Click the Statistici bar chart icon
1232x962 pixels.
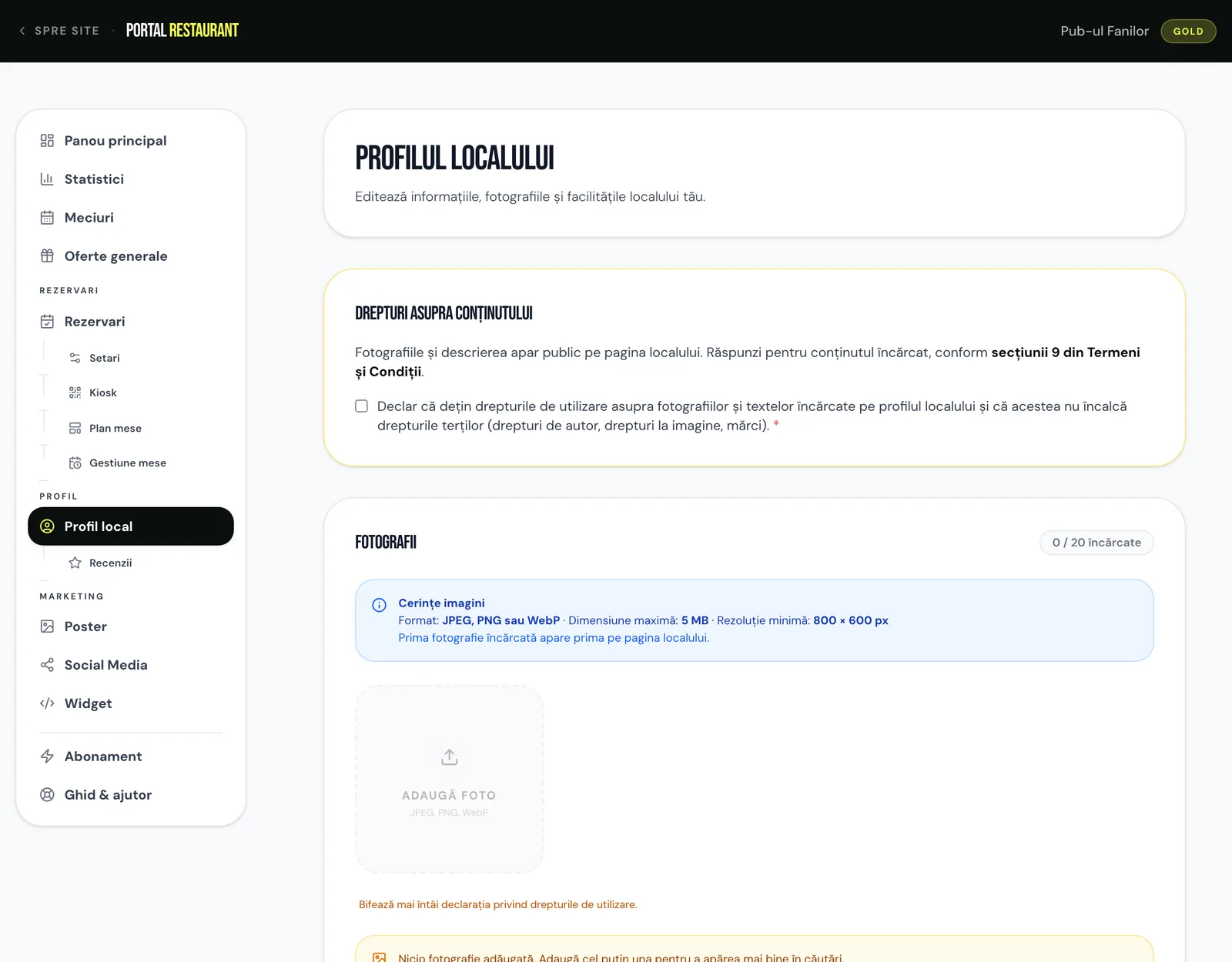pyautogui.click(x=47, y=179)
